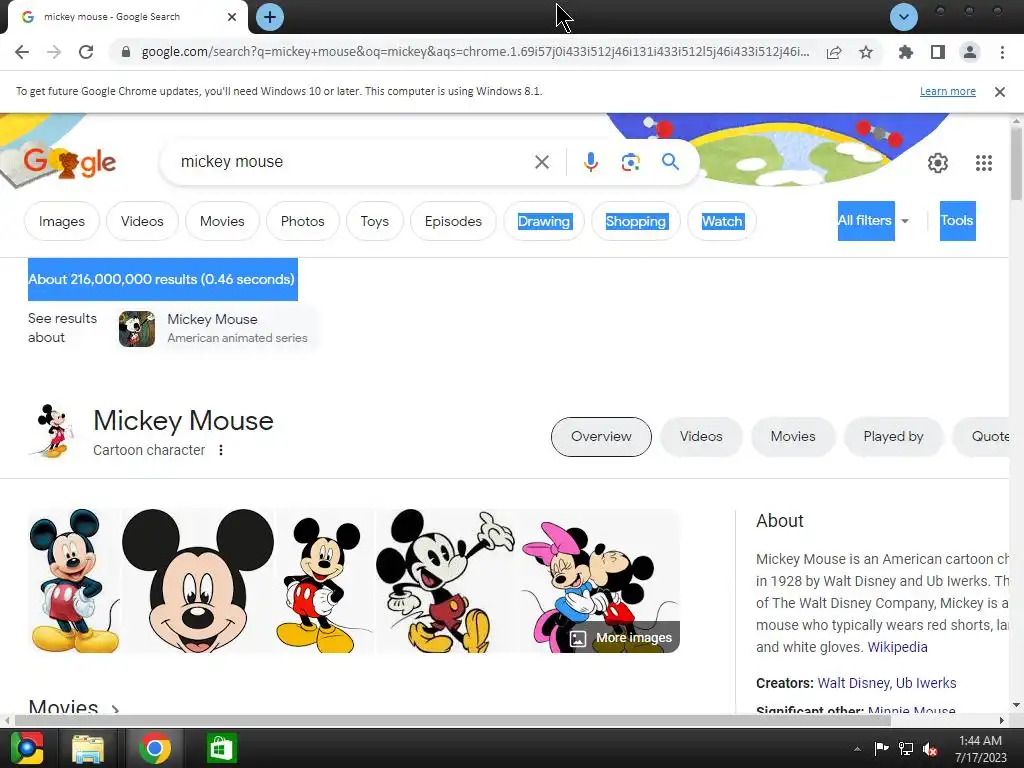The width and height of the screenshot is (1024, 768).
Task: Share this page from the address bar
Action: pos(834,52)
